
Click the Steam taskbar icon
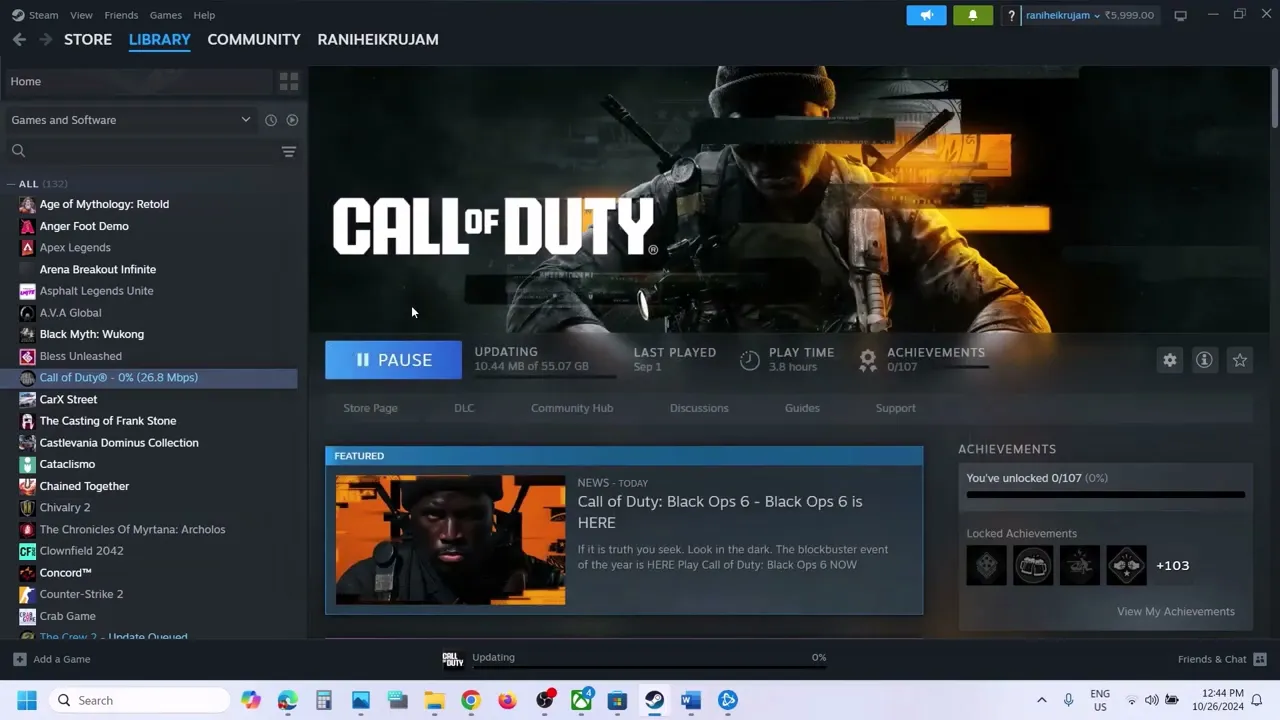coord(654,700)
